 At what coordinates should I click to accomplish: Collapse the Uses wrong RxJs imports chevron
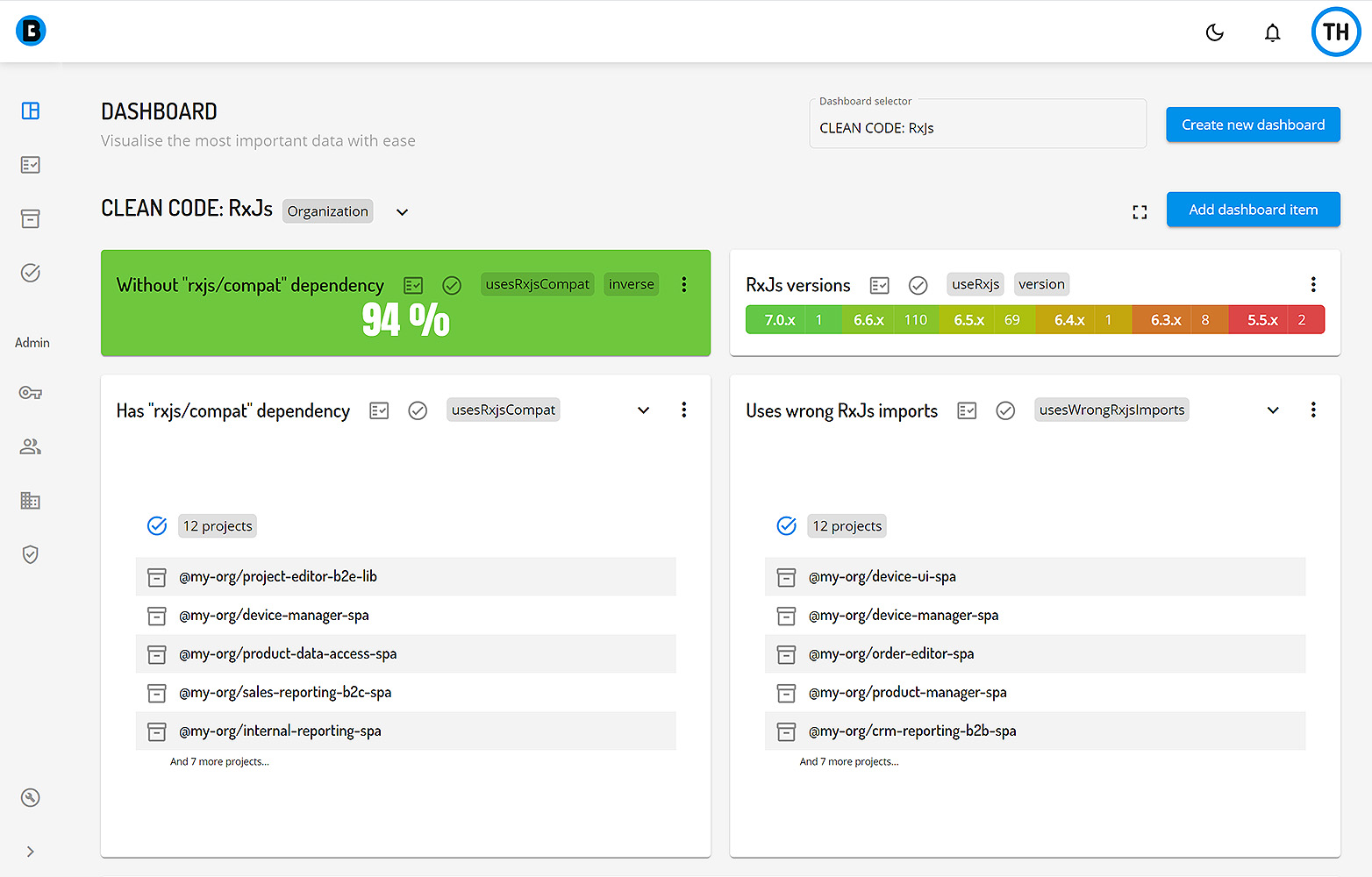pos(1273,410)
